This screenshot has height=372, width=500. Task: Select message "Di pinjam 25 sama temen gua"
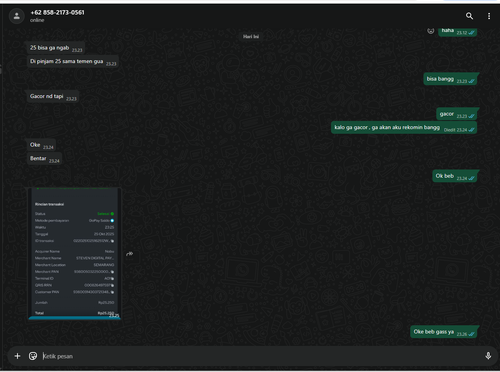pyautogui.click(x=73, y=62)
